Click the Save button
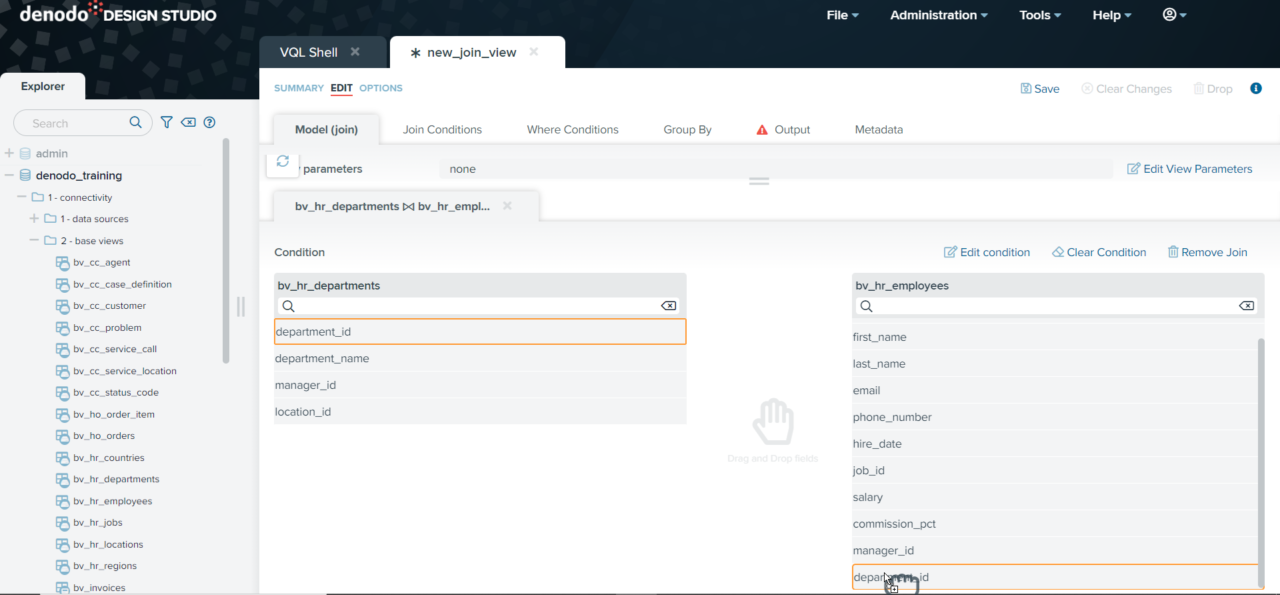This screenshot has height=595, width=1280. click(x=1040, y=89)
